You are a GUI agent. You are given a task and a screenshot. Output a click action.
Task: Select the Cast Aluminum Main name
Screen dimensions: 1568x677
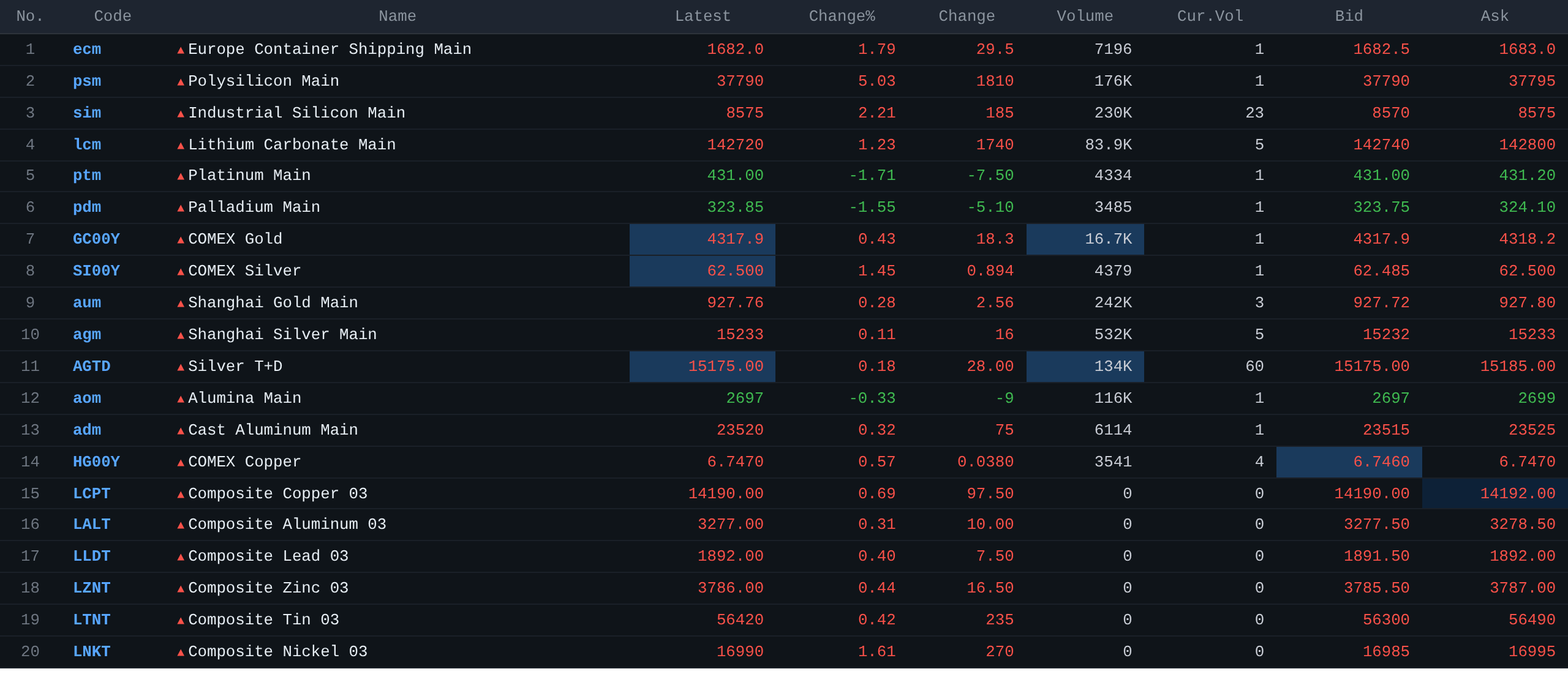tap(273, 430)
